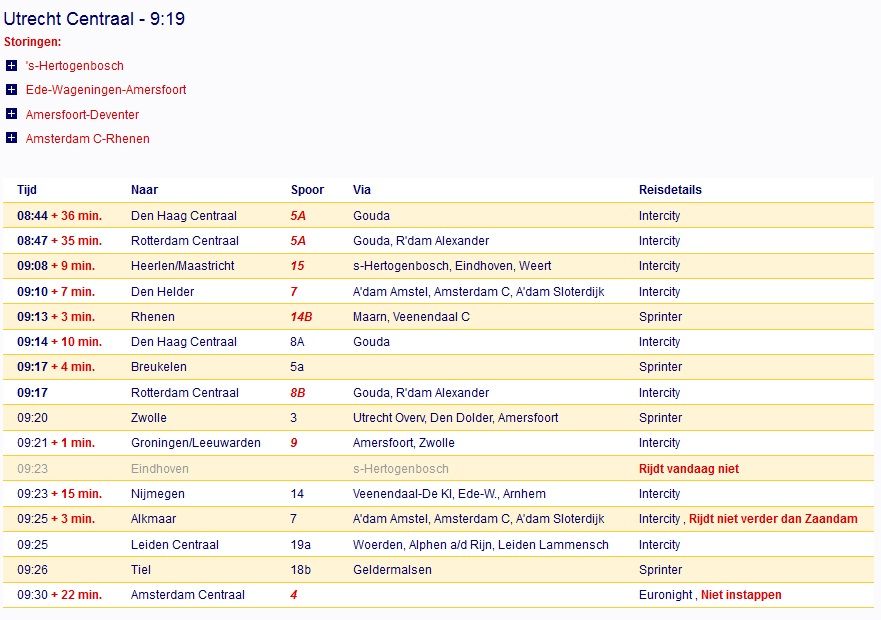Image resolution: width=881 pixels, height=620 pixels.
Task: Click platform 14B in the Rhenen row
Action: (301, 317)
